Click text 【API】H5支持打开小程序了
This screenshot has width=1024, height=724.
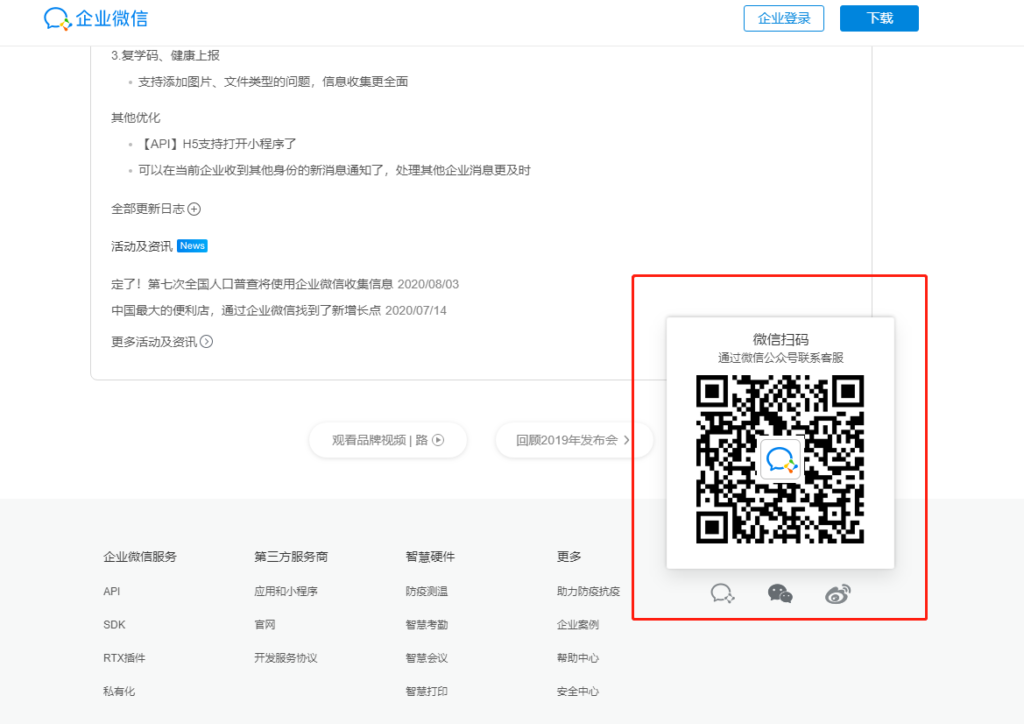(217, 144)
